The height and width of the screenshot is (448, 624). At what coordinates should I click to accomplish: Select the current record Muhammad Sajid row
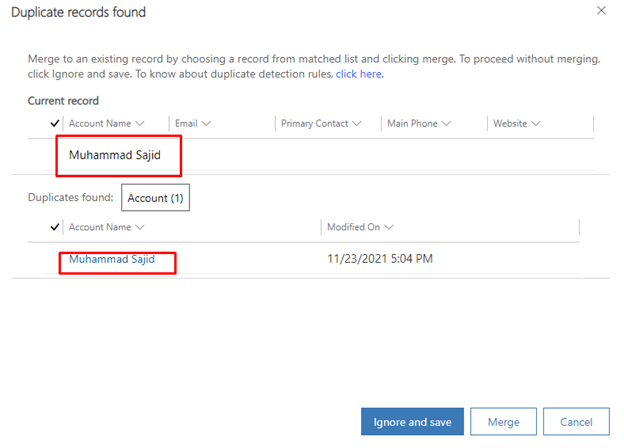[300, 155]
